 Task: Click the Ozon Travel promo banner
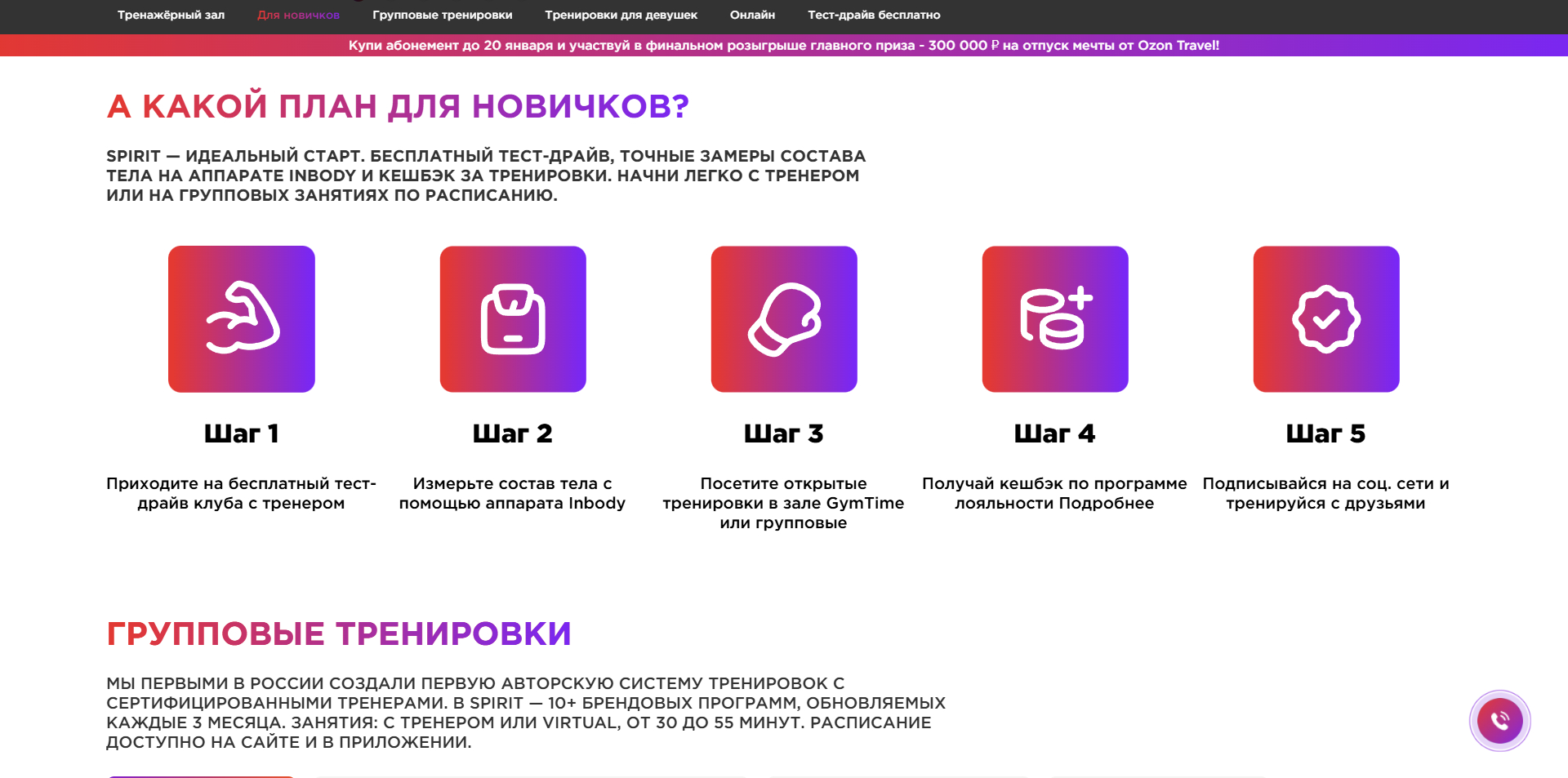coord(784,47)
